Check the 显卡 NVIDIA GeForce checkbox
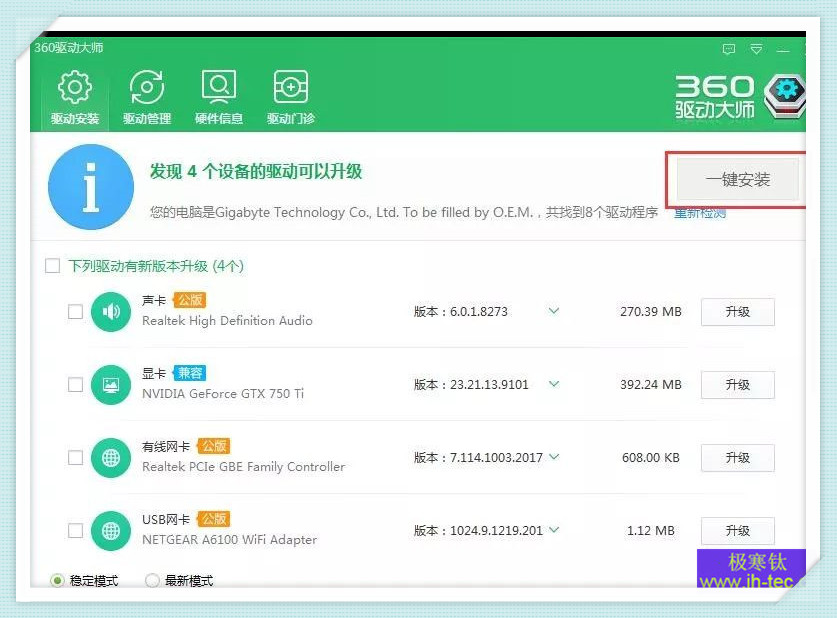Screen dimensions: 837x618 pyautogui.click(x=75, y=385)
